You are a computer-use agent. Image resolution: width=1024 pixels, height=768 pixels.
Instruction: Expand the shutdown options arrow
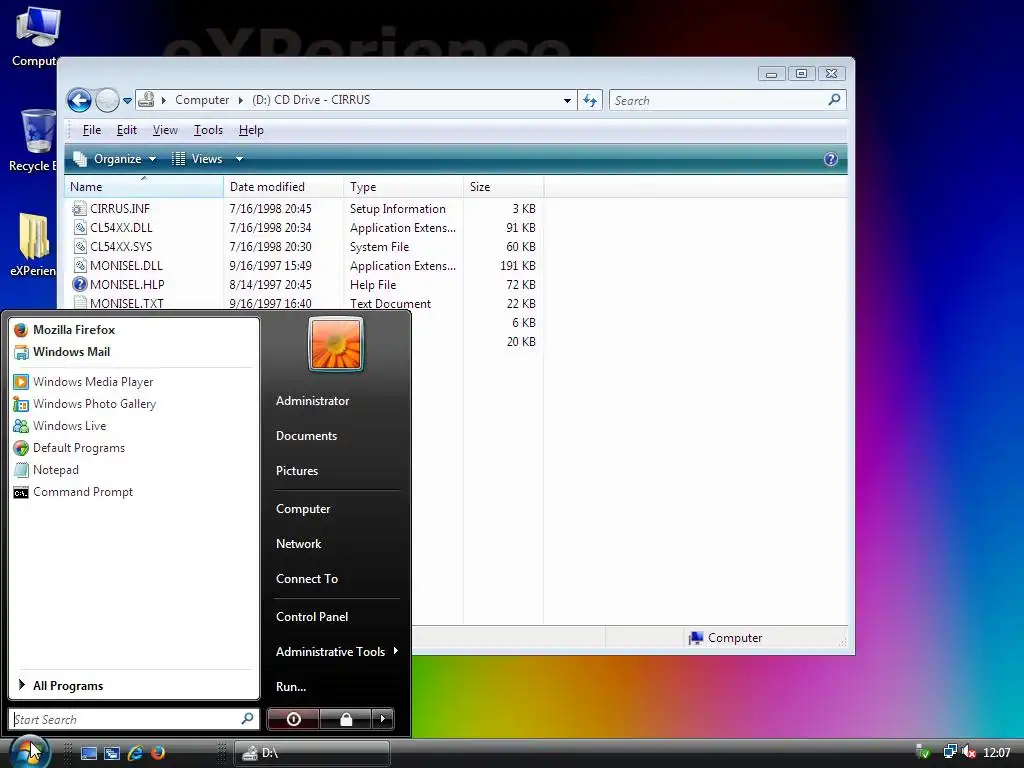pos(383,719)
